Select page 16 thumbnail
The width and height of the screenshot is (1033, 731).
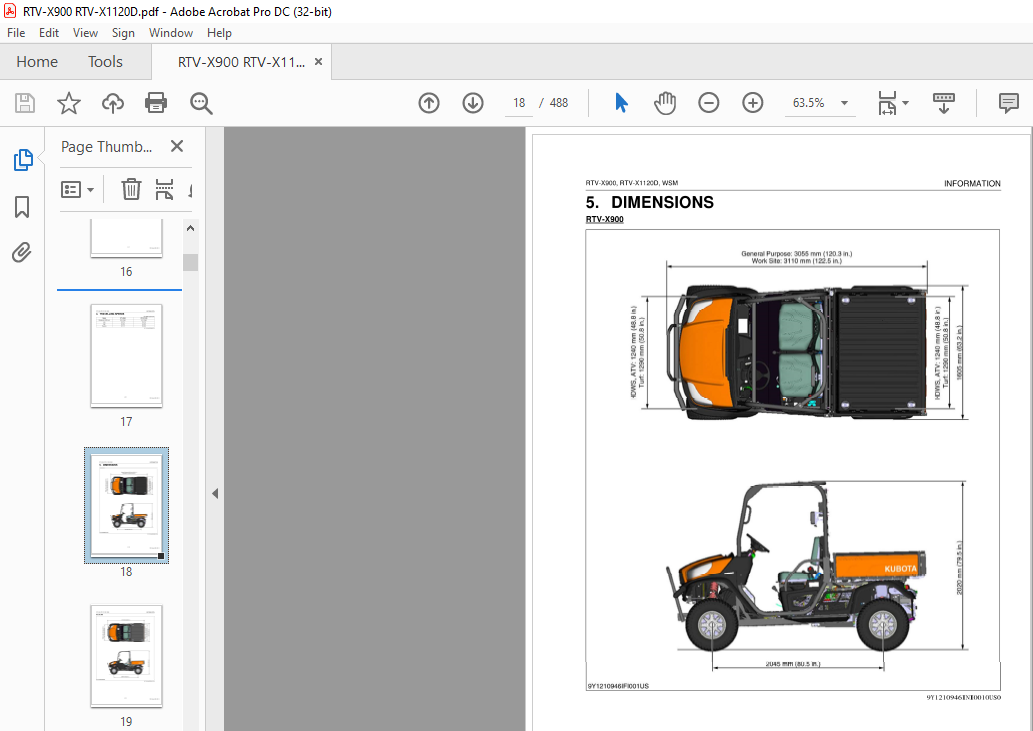point(126,238)
